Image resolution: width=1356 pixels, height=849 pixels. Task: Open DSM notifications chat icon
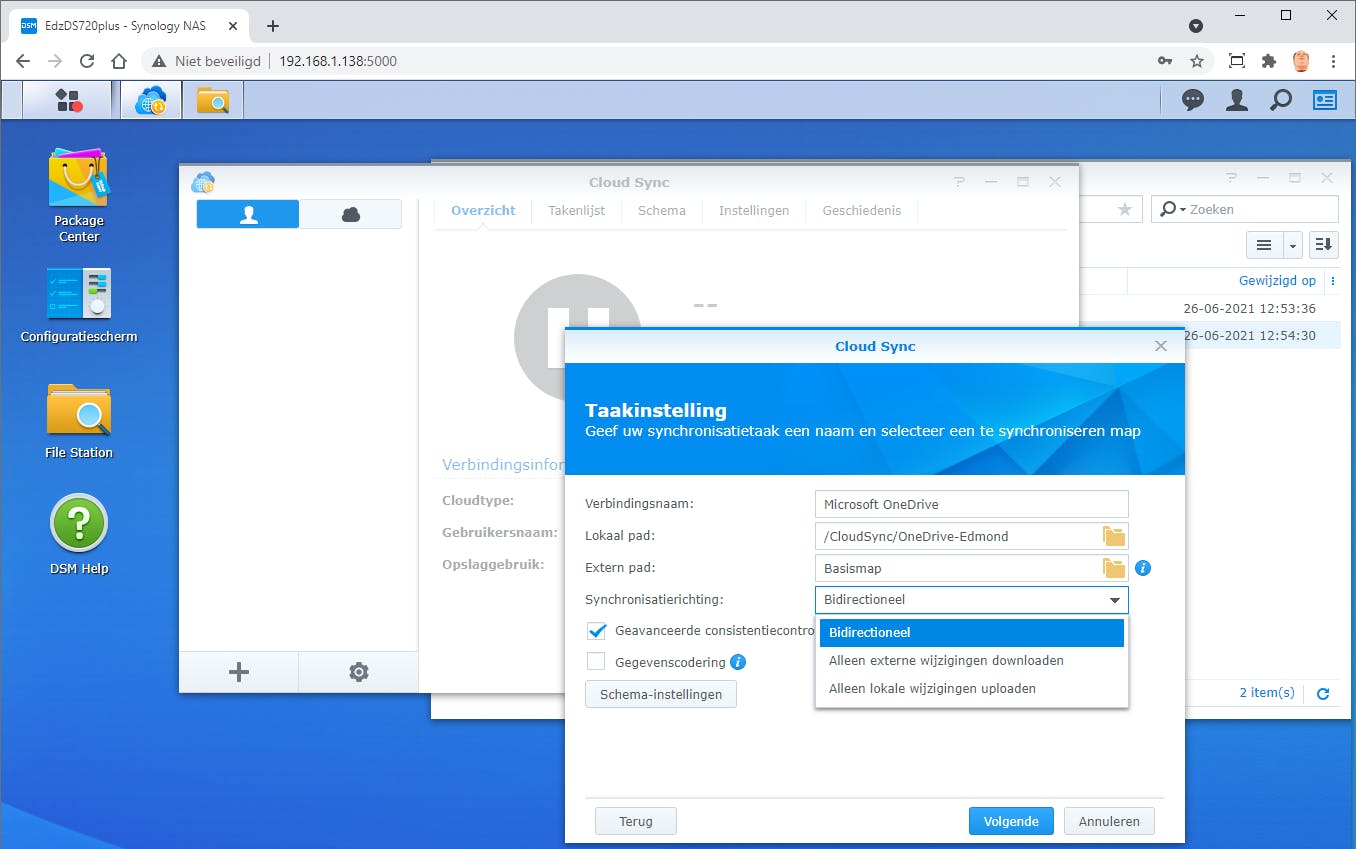[x=1192, y=100]
